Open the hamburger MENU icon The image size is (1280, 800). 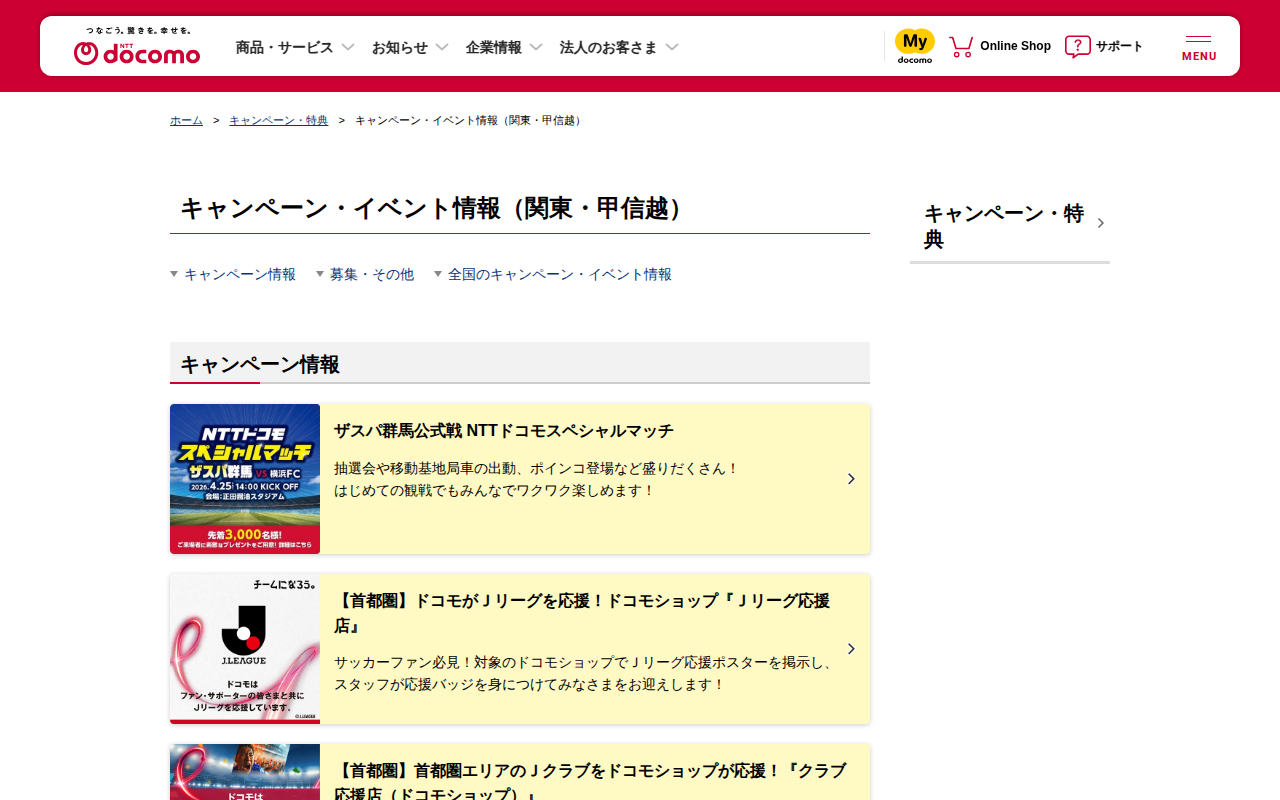pos(1199,47)
